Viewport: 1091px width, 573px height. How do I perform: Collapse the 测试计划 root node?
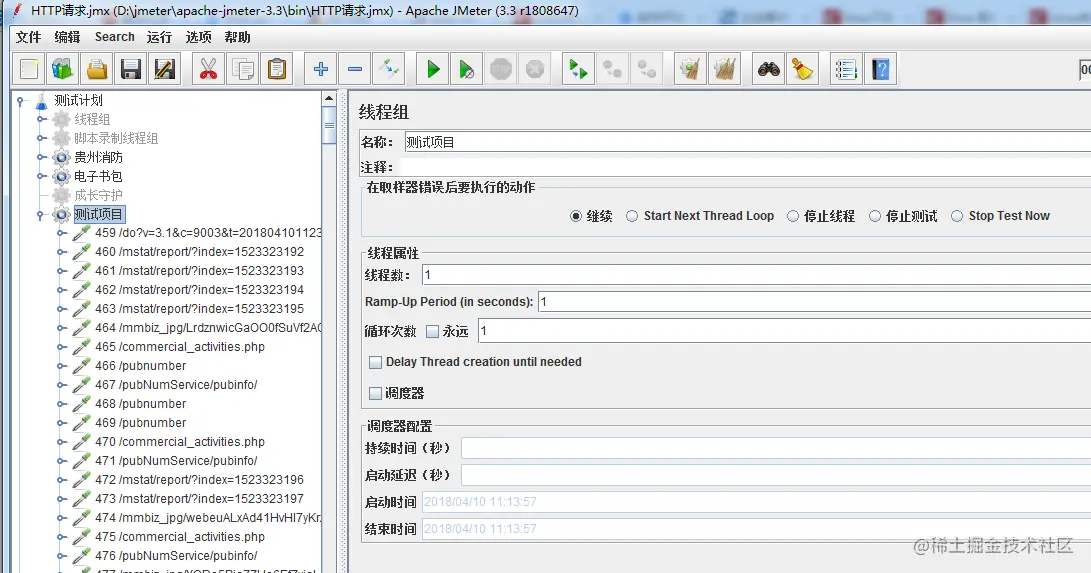(x=21, y=101)
